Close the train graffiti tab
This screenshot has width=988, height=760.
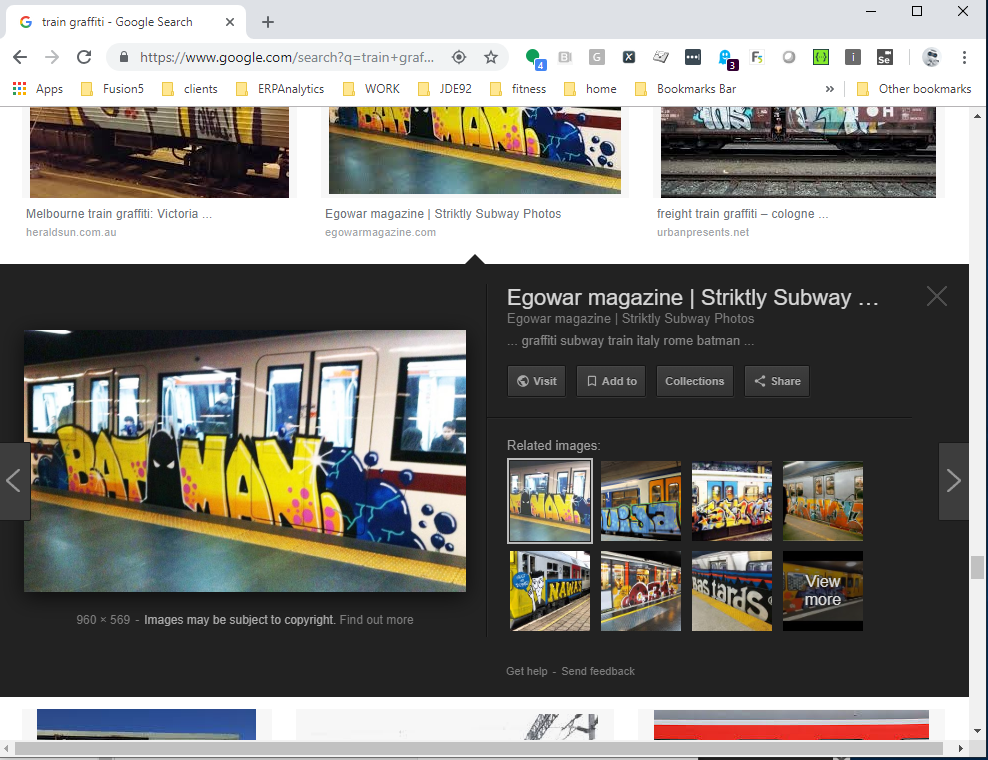pos(230,22)
